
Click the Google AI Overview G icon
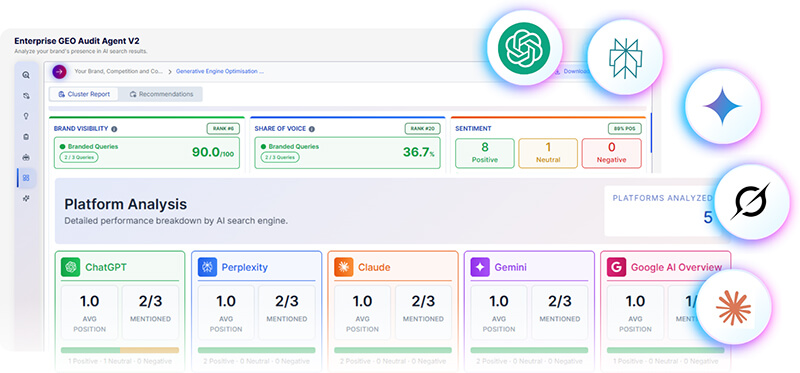(616, 267)
